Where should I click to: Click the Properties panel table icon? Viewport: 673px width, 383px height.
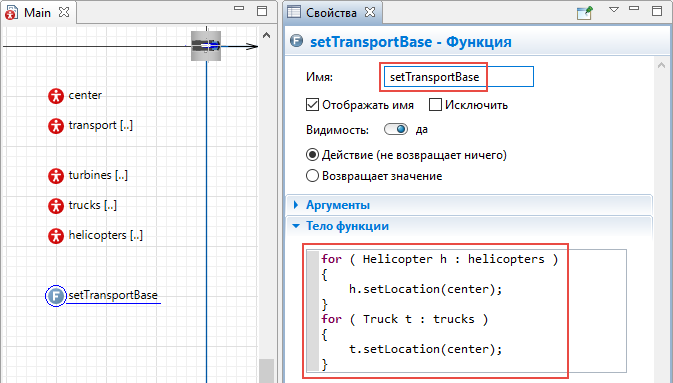click(x=294, y=12)
